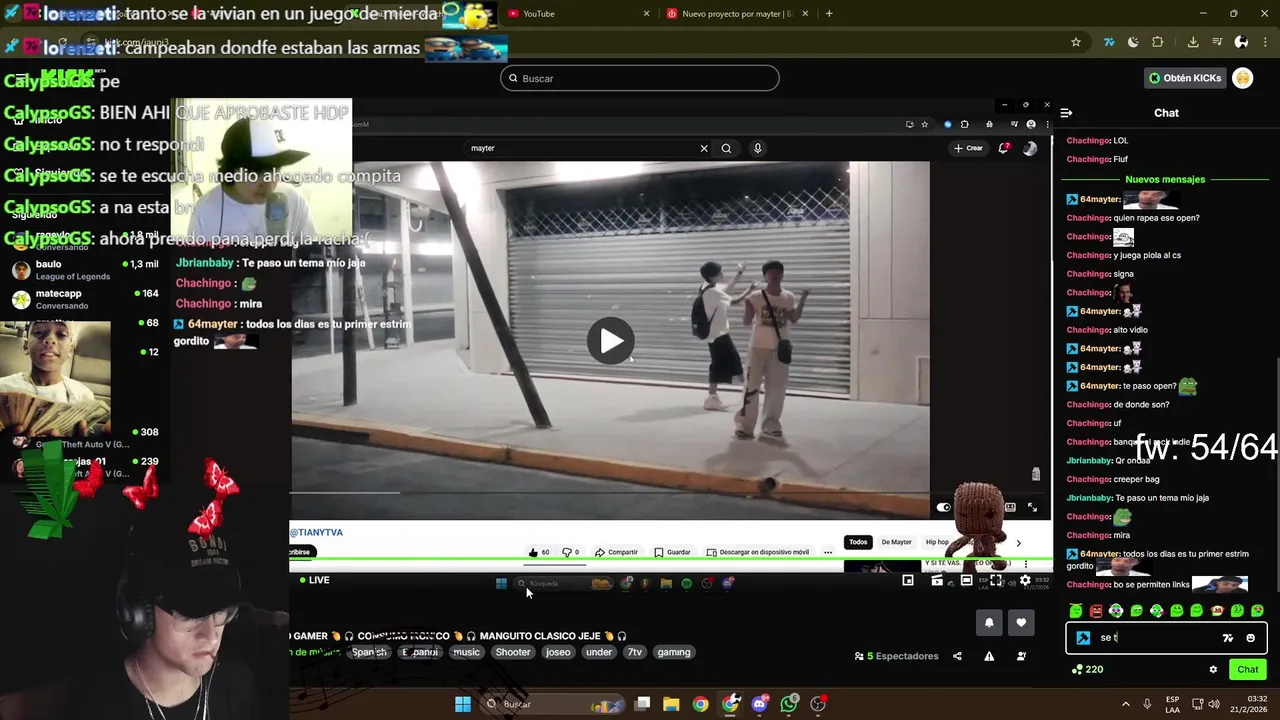Click the voice search microphone in stream
This screenshot has height=720, width=1280.
coord(758,148)
